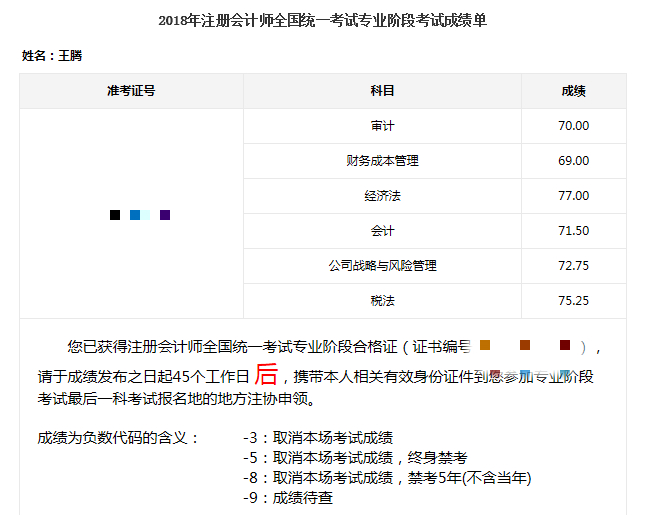
Task: Click the name label 姓名：王腾
Action: (x=52, y=56)
